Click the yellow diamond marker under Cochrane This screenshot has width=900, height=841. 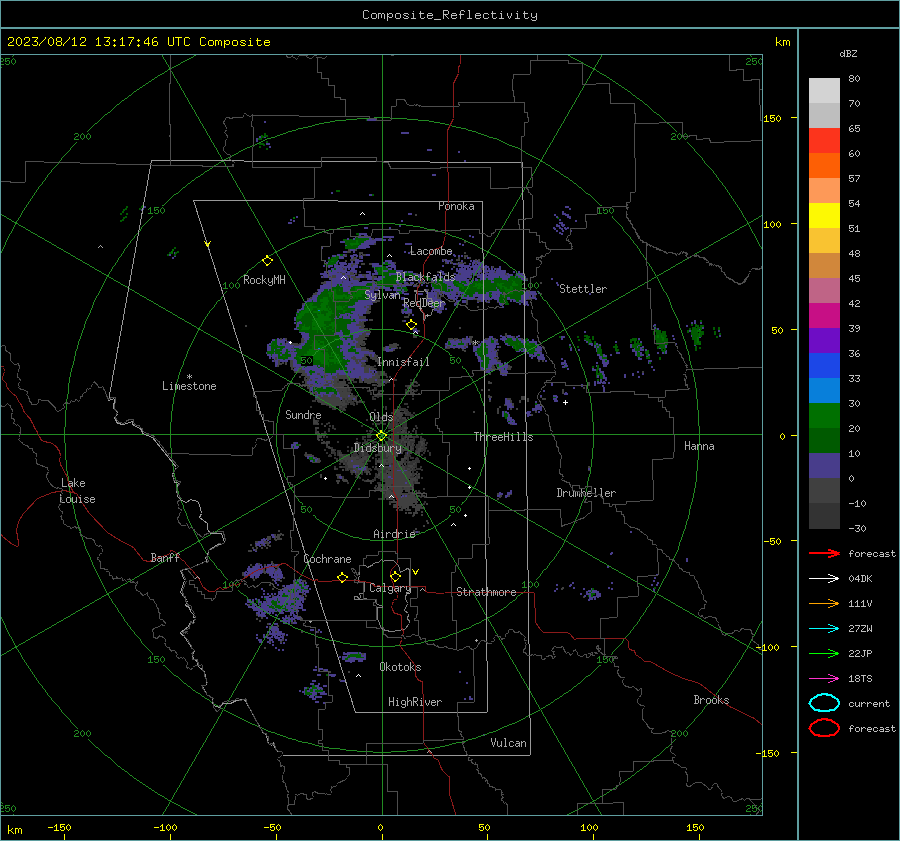(342, 577)
